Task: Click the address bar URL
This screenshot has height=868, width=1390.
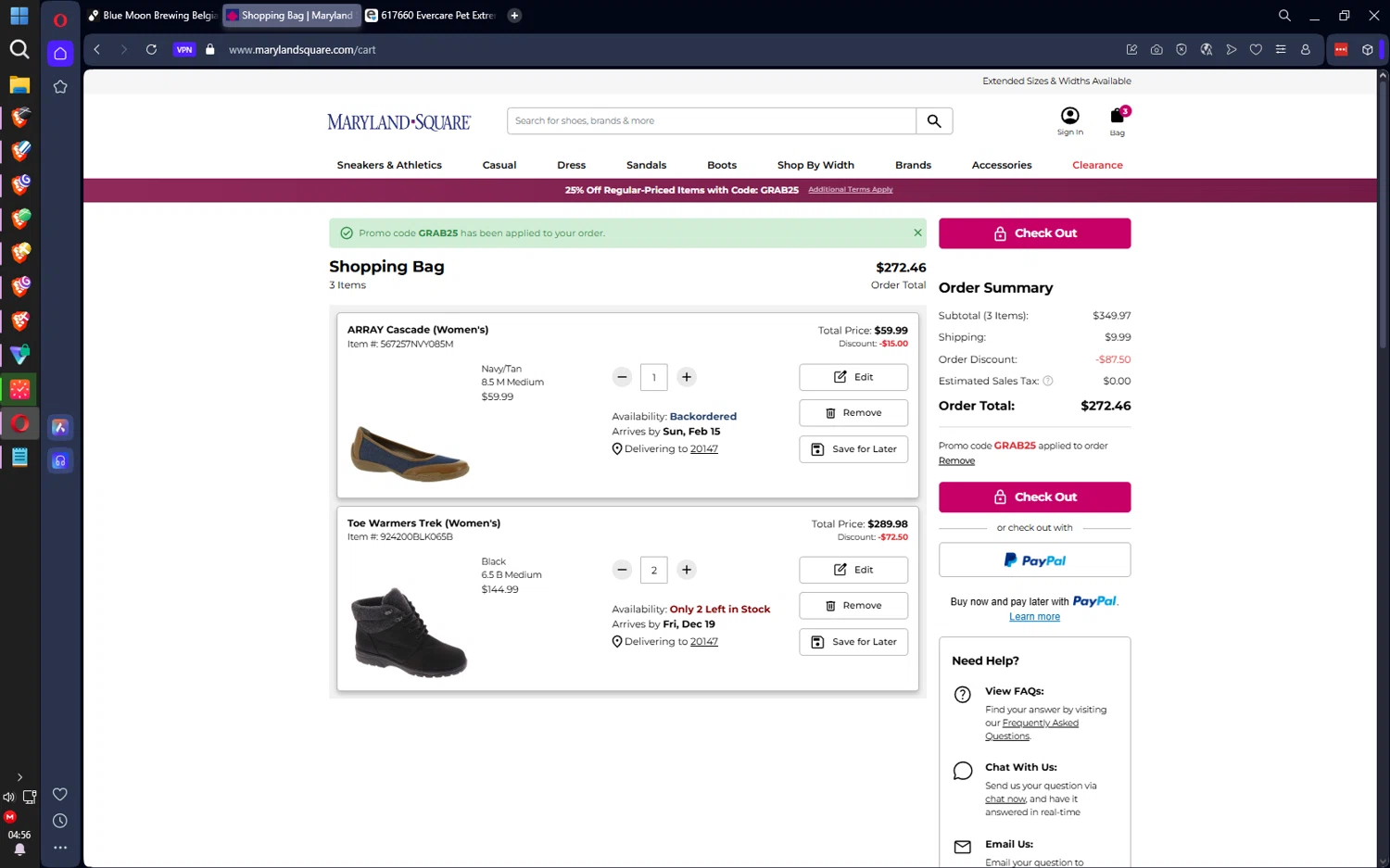Action: (x=302, y=50)
